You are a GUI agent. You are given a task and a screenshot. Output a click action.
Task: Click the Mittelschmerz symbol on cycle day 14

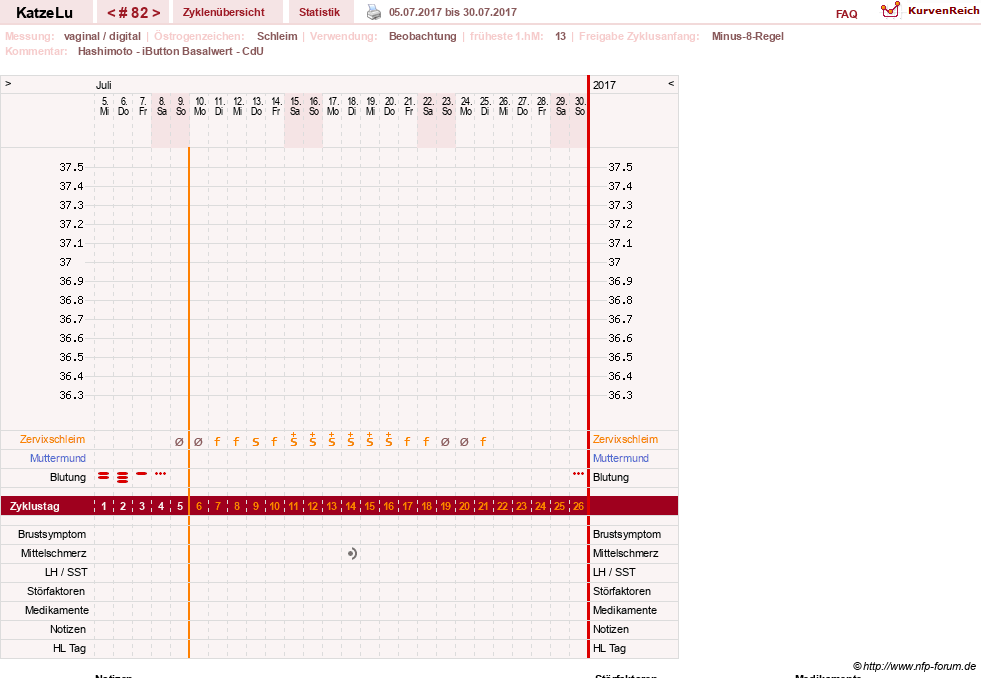353,554
